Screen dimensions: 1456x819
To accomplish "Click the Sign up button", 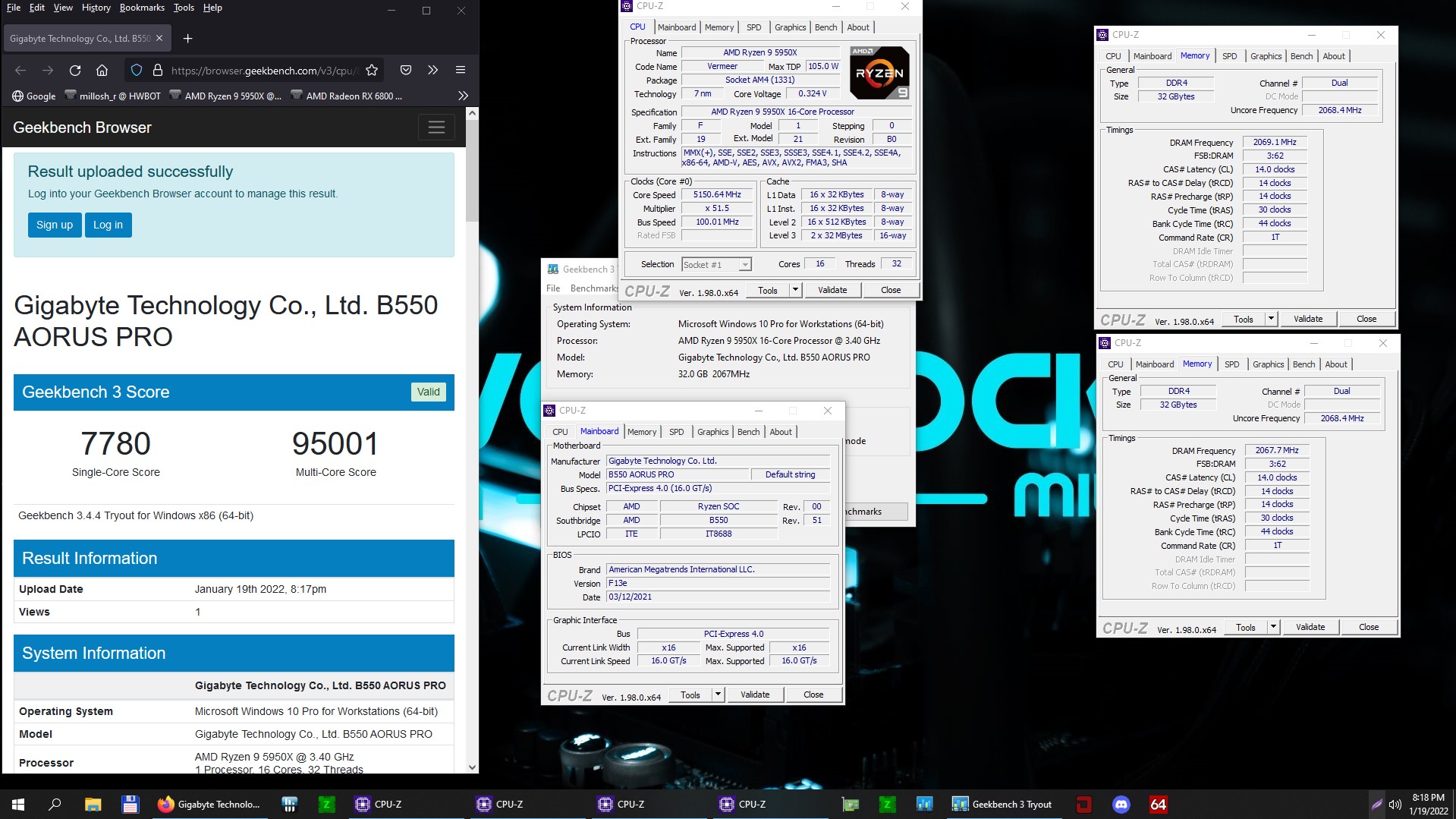I will pos(55,225).
